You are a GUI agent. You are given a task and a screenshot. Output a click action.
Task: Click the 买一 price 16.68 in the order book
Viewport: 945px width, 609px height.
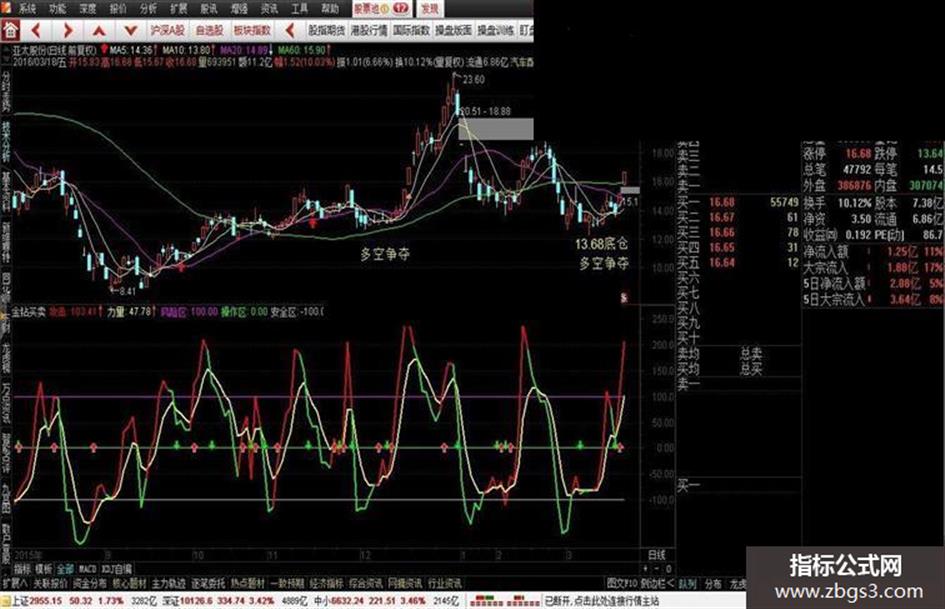coord(722,203)
